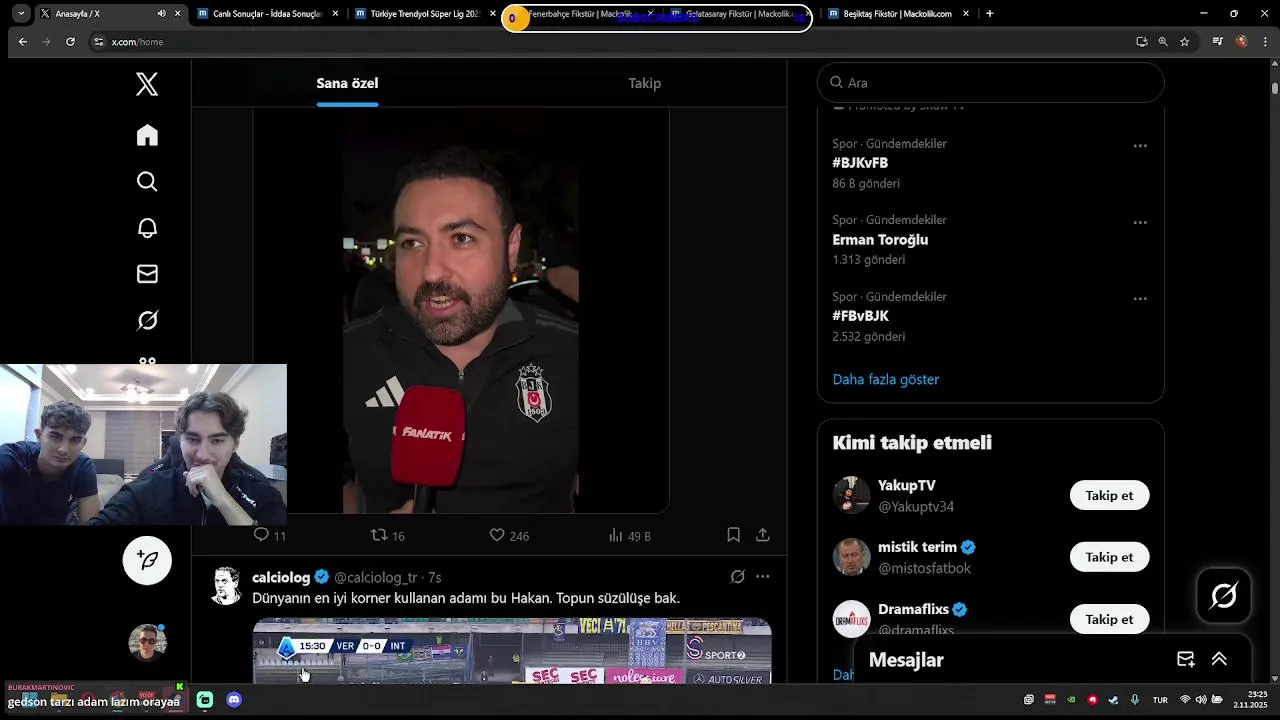This screenshot has width=1280, height=720.
Task: View analytics of post showing 49 B
Action: pos(629,535)
